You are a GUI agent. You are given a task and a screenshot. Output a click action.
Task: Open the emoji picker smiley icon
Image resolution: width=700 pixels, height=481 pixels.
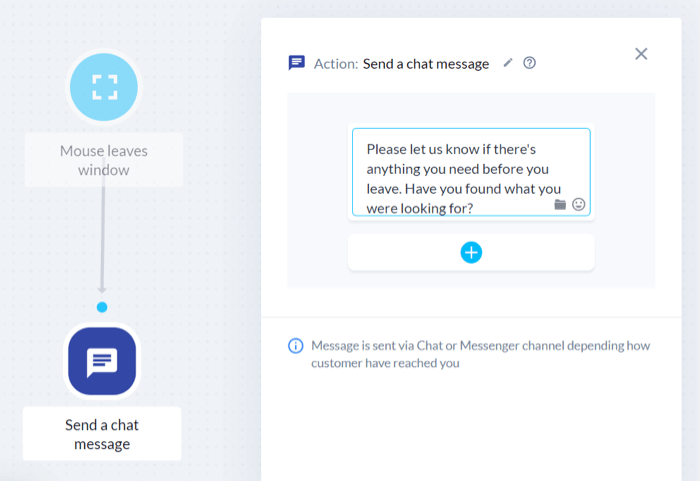point(579,204)
